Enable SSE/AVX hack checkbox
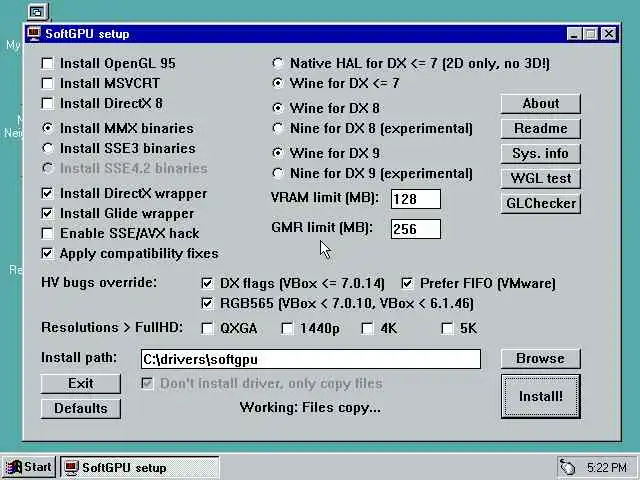640x480 pixels. tap(48, 233)
